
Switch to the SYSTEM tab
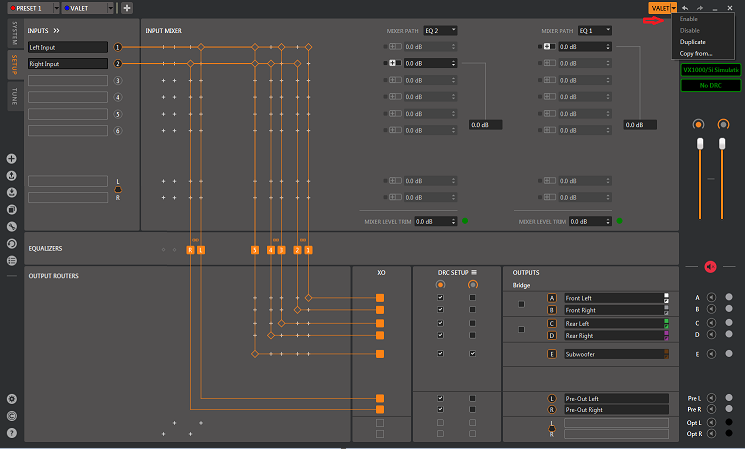coord(15,33)
